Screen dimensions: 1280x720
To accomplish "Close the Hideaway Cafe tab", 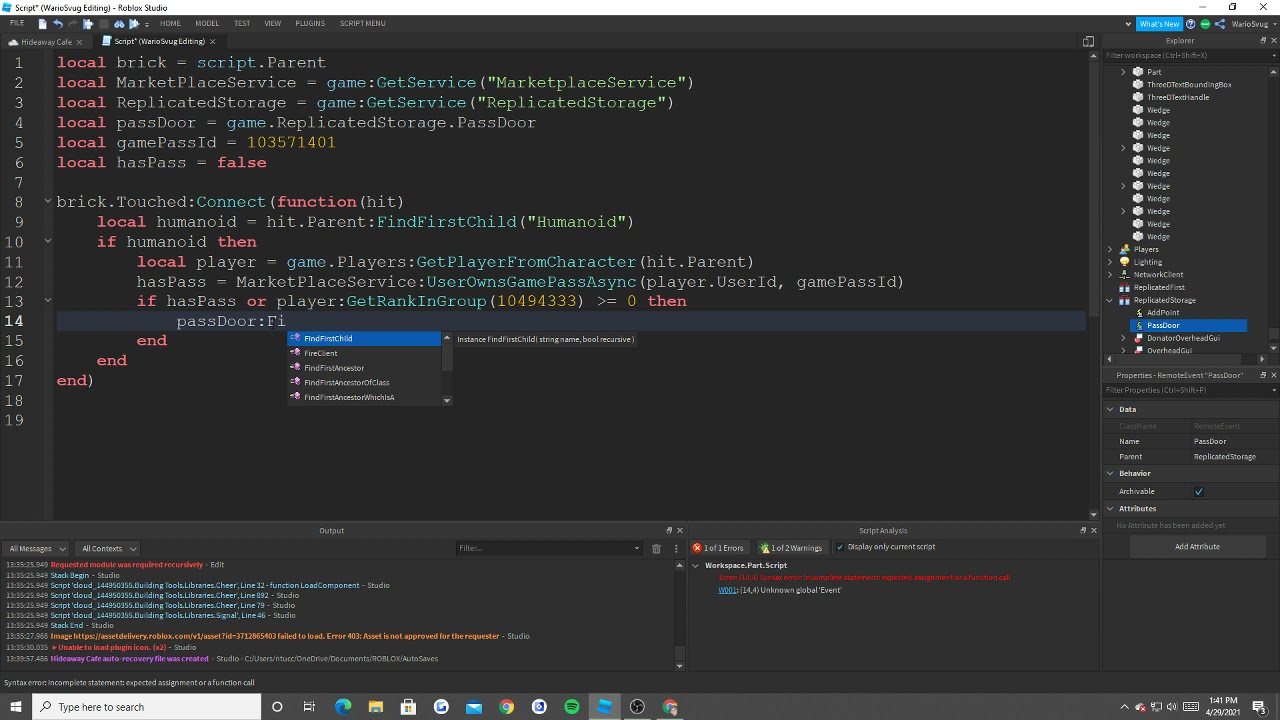I will tap(79, 42).
